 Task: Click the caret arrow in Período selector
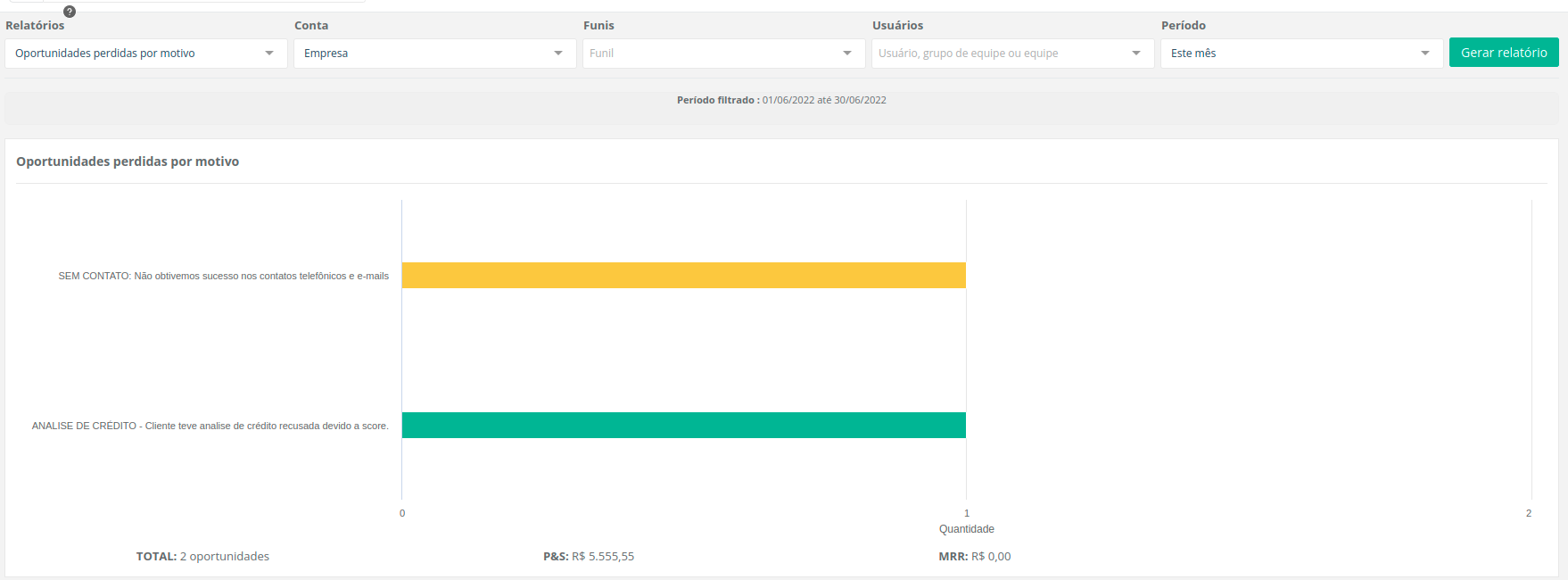click(1425, 54)
